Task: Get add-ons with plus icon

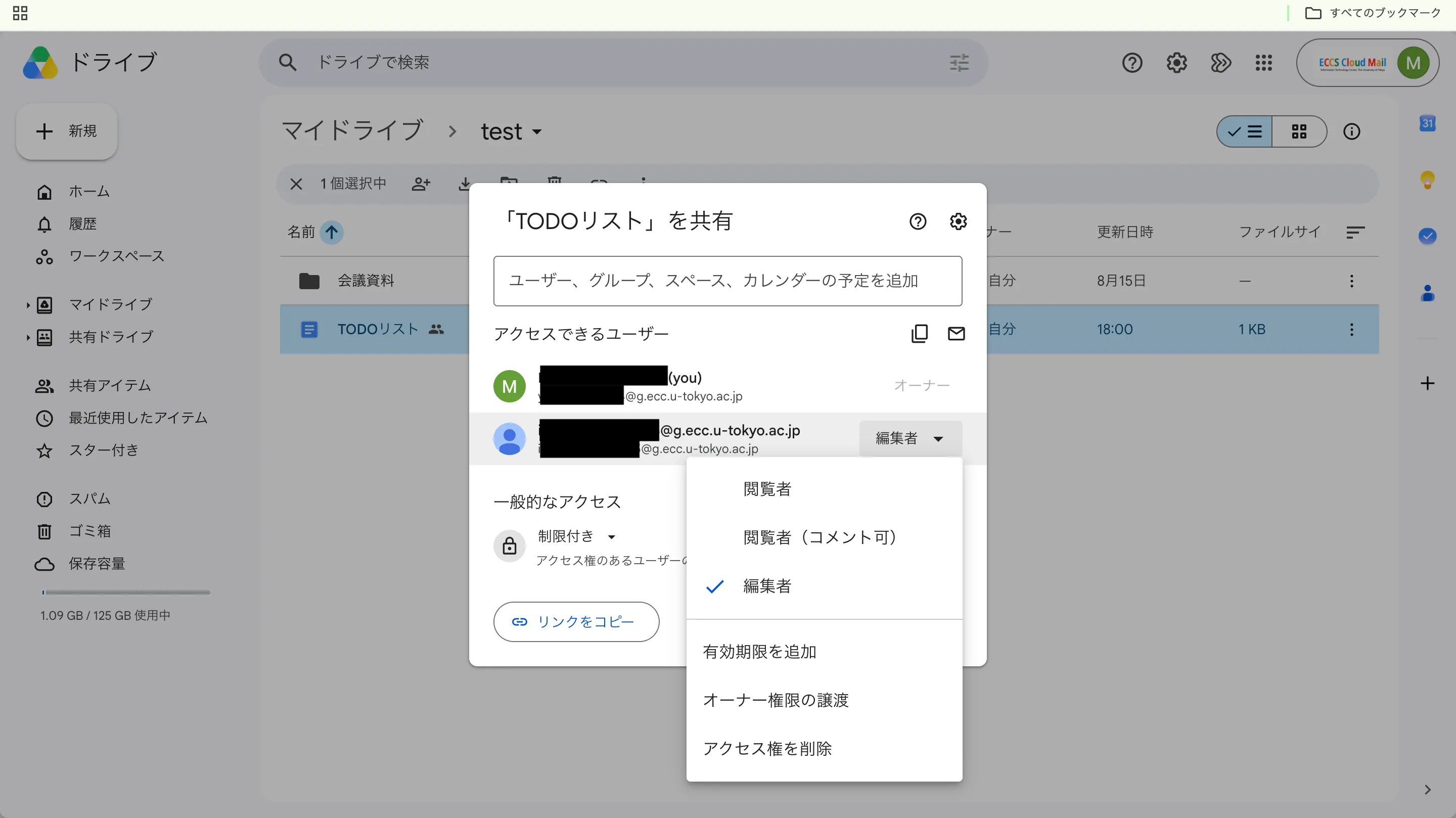Action: tap(1427, 383)
